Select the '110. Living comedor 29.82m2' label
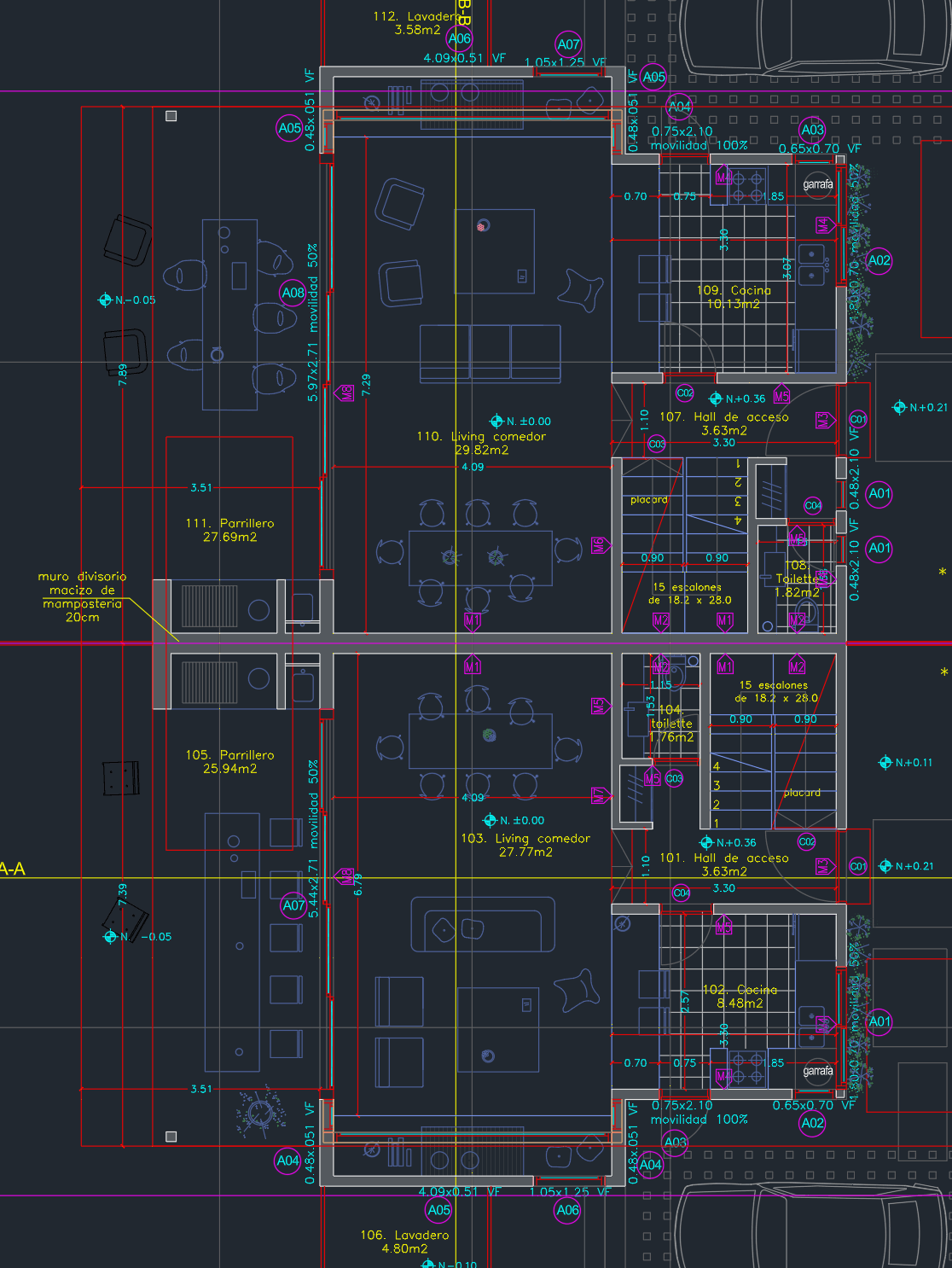The height and width of the screenshot is (1268, 952). click(481, 443)
